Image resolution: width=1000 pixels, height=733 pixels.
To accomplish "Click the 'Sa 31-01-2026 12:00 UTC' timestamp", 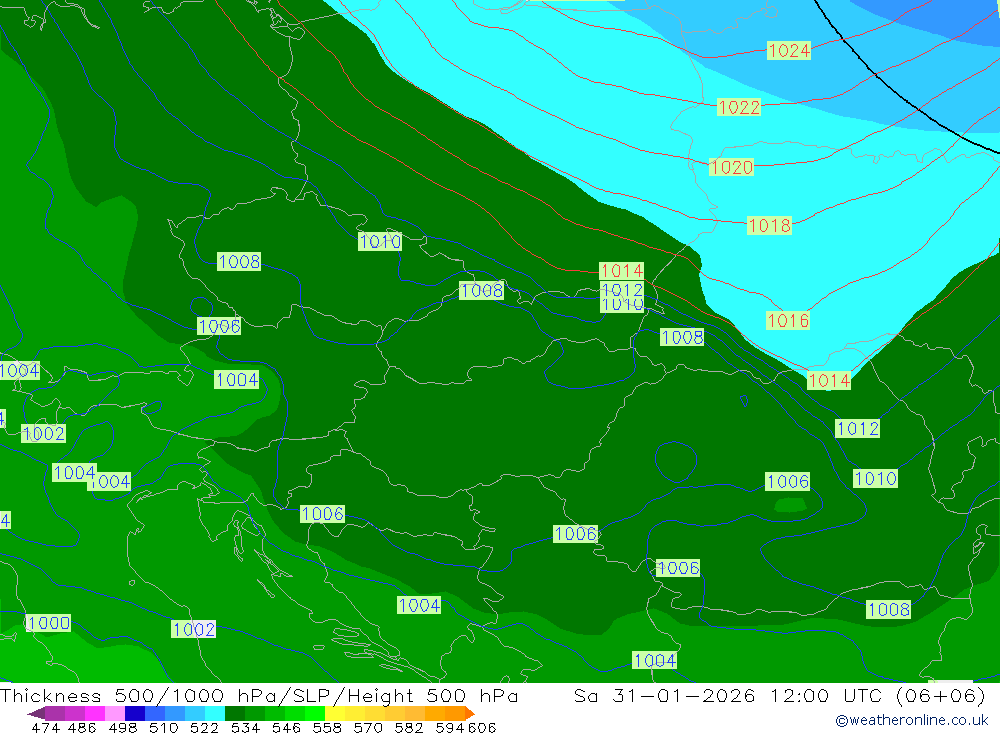I will (728, 695).
